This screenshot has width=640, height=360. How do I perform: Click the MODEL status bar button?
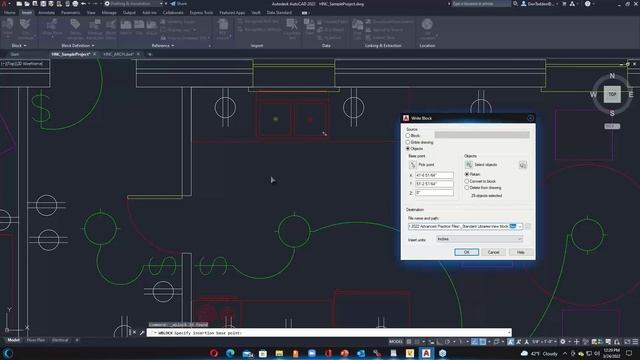(x=396, y=342)
